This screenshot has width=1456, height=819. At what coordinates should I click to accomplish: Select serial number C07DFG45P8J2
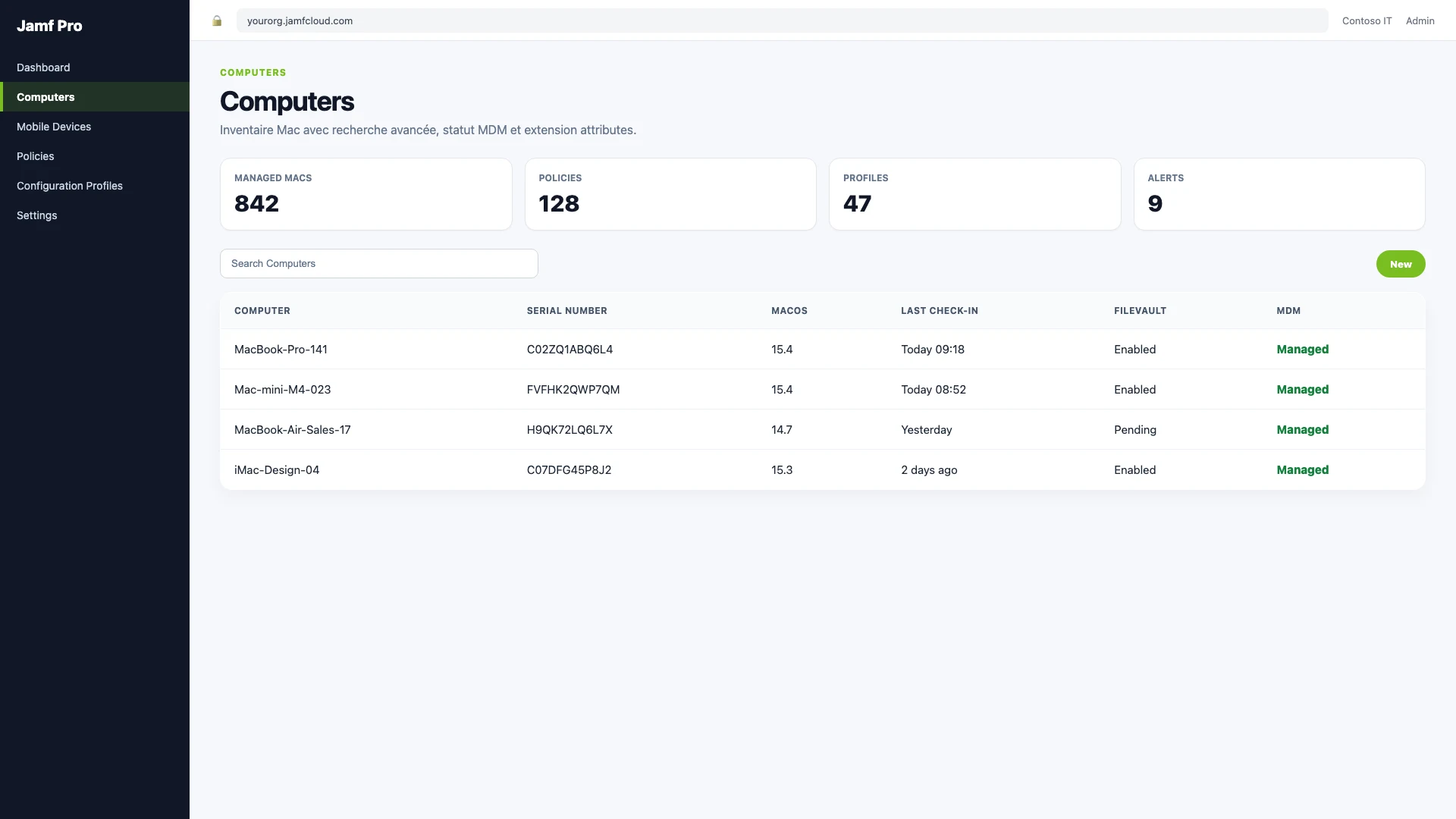coord(569,470)
